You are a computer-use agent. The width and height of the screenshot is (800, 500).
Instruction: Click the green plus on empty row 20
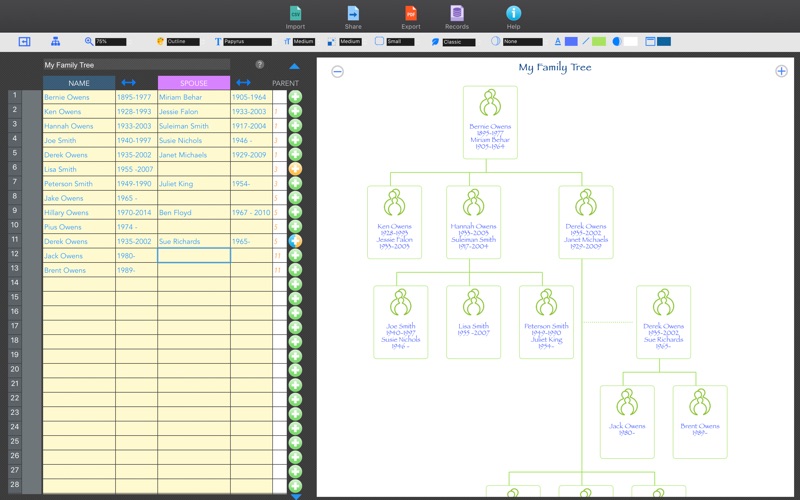click(x=295, y=370)
